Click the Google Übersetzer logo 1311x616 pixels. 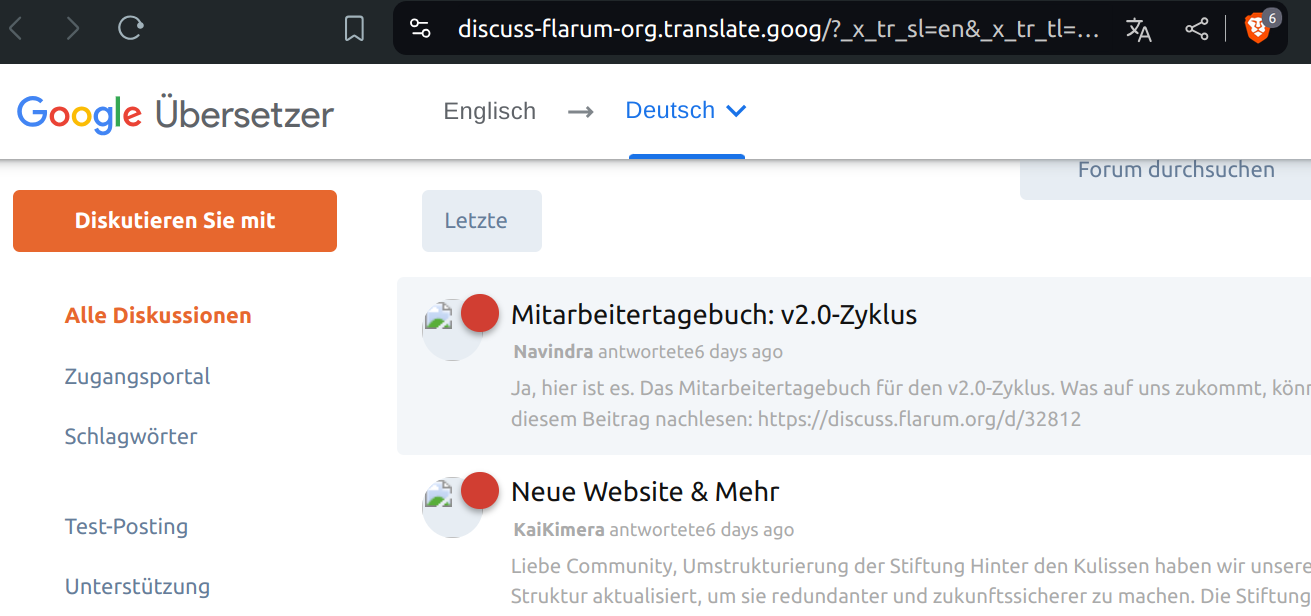pyautogui.click(x=175, y=114)
